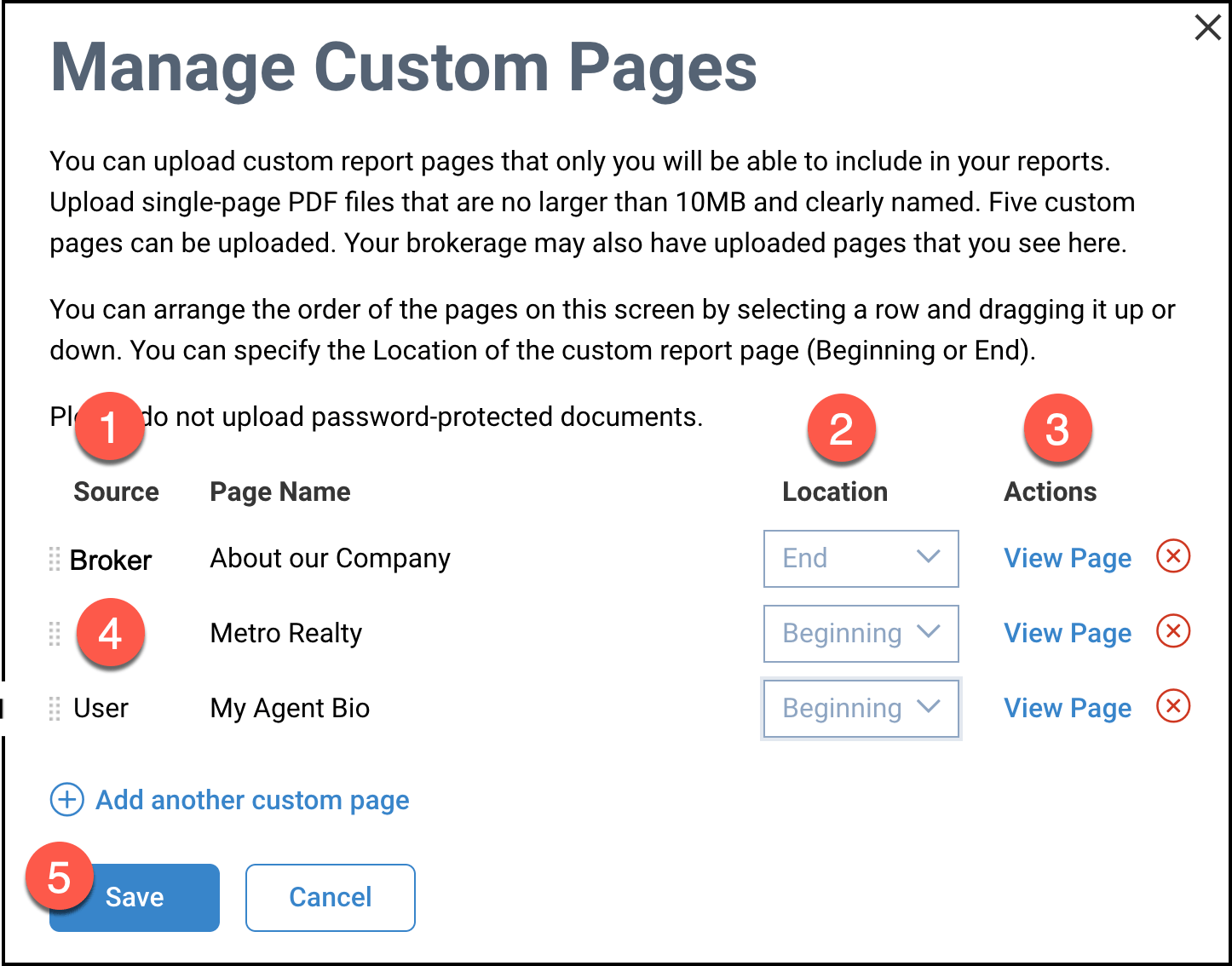Select the My Agent Bio page name
Viewport: 1232px width, 966px height.
(290, 709)
